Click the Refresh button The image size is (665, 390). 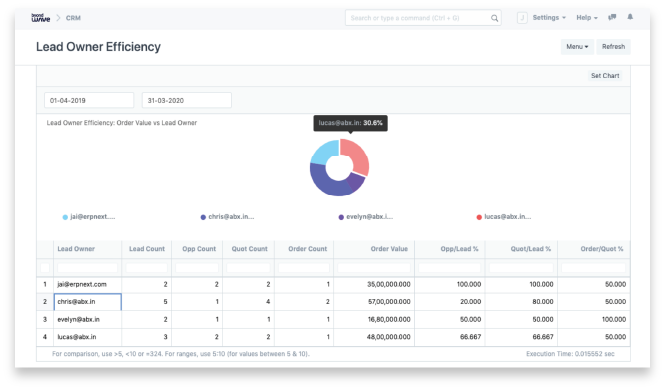[x=613, y=47]
